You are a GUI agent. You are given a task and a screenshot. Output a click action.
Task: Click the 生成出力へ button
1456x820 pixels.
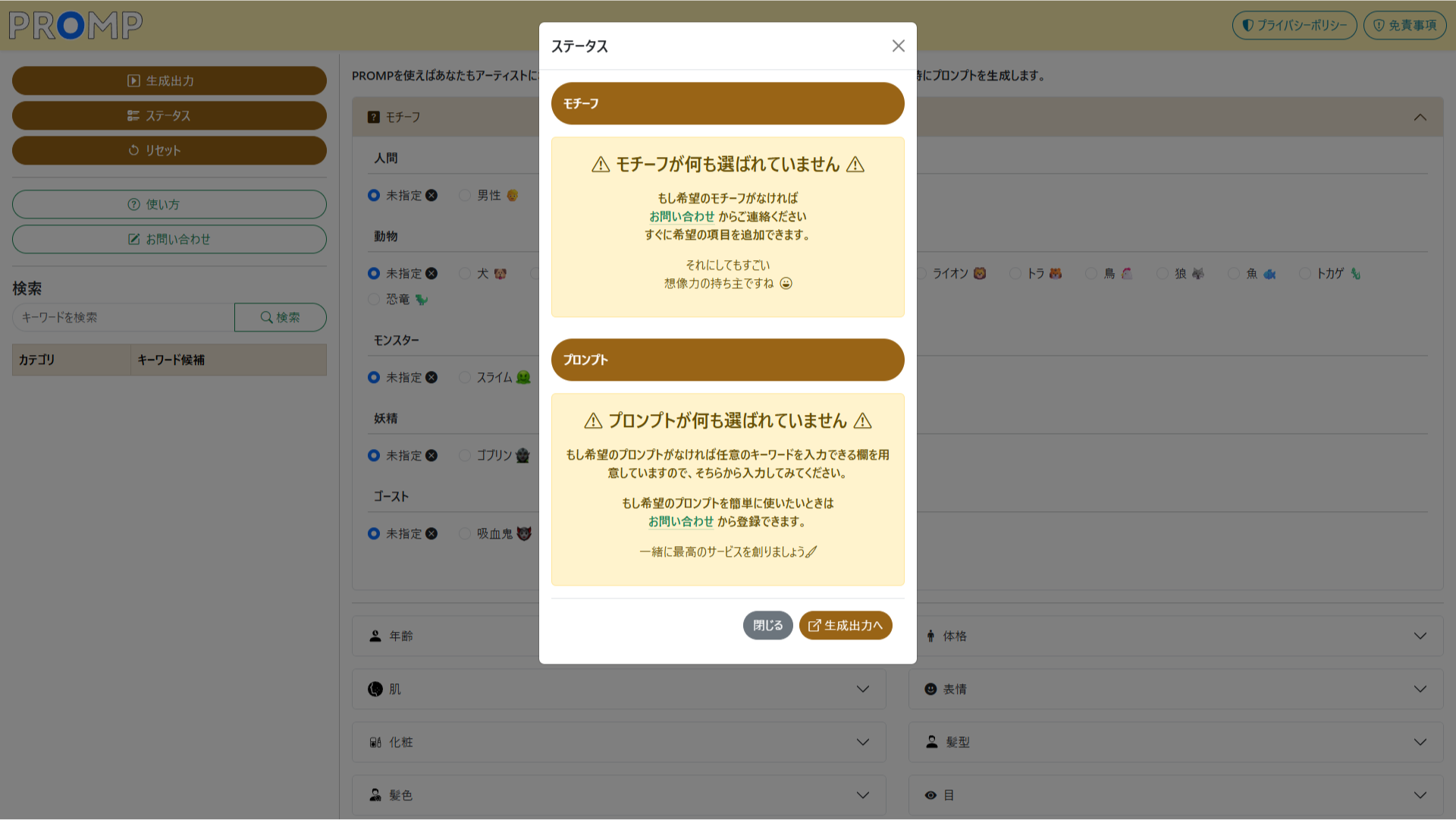point(846,626)
